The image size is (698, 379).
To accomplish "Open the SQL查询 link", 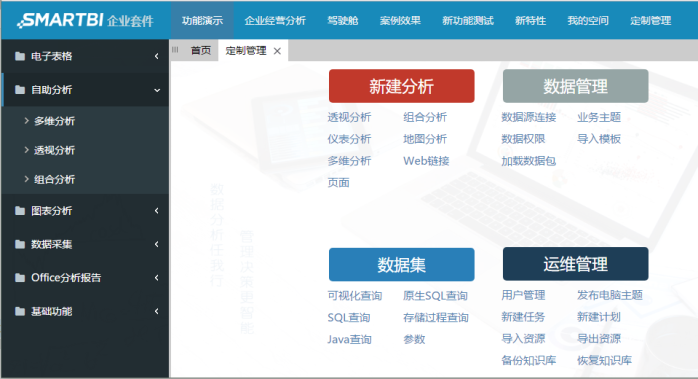I will point(349,318).
